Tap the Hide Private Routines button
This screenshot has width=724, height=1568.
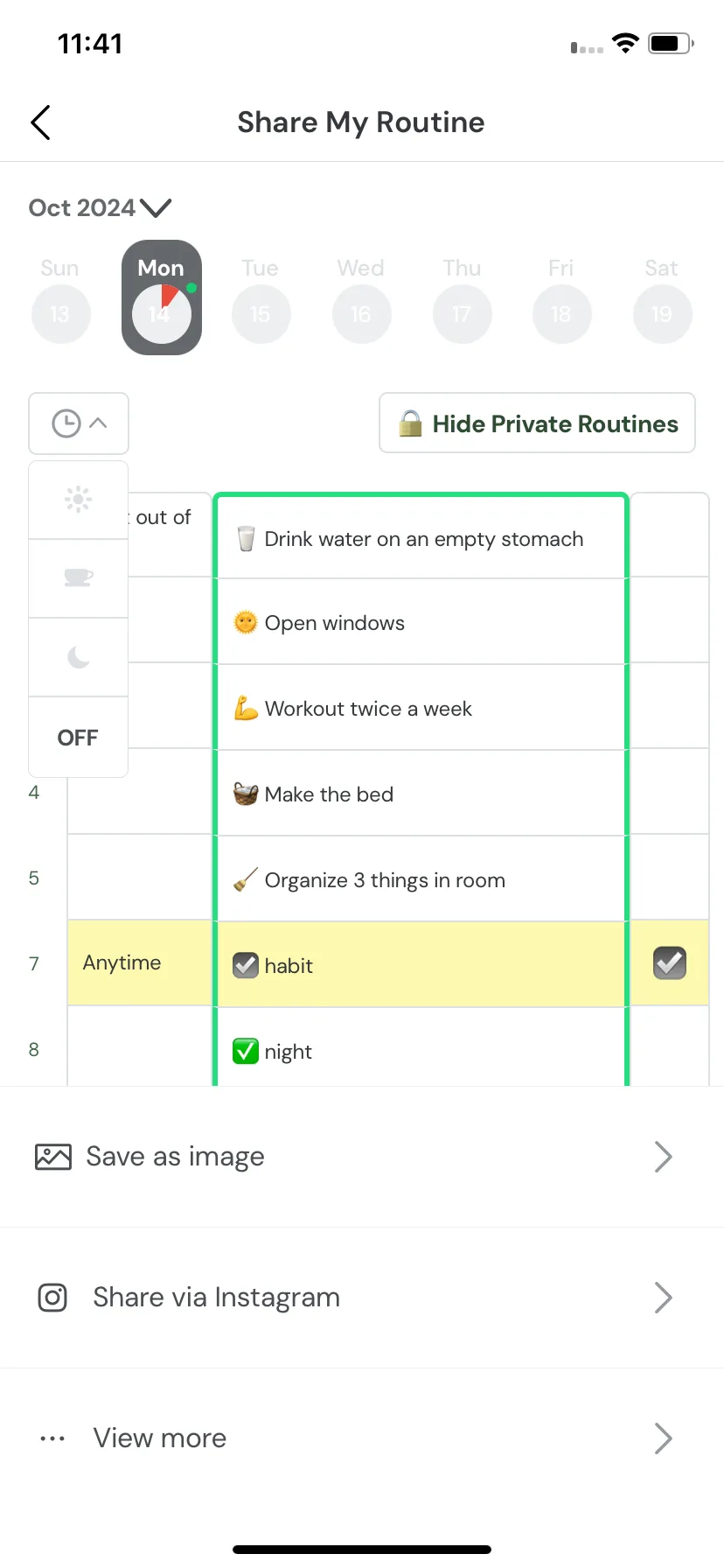[537, 423]
